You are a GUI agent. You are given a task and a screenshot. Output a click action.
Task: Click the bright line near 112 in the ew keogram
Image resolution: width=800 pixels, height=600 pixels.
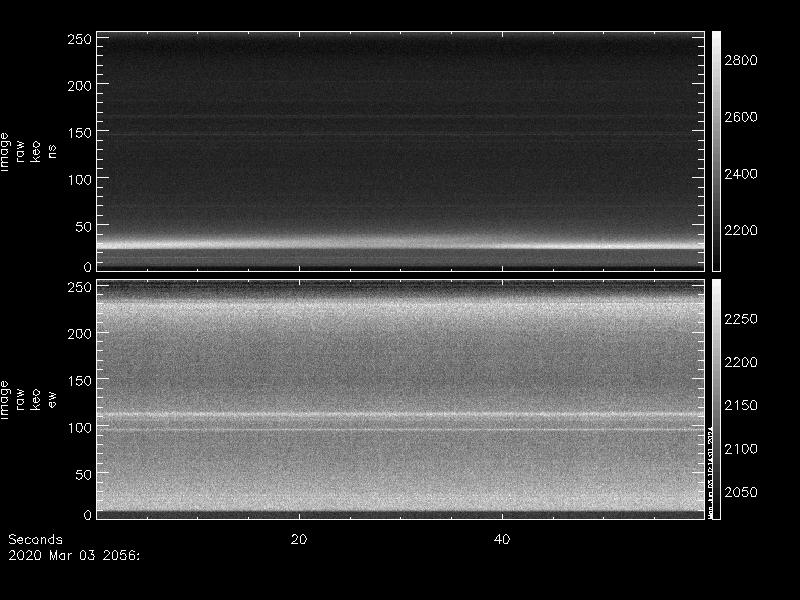[x=400, y=414]
